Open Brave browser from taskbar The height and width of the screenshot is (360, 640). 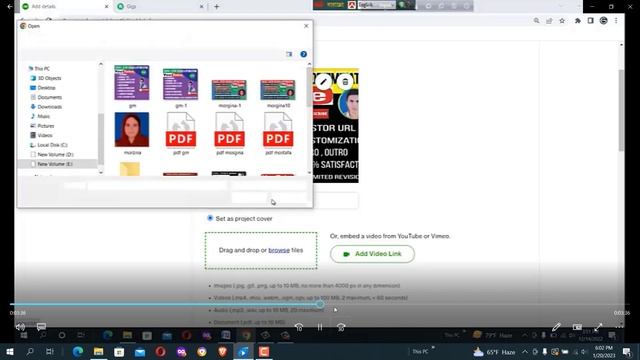[222, 351]
